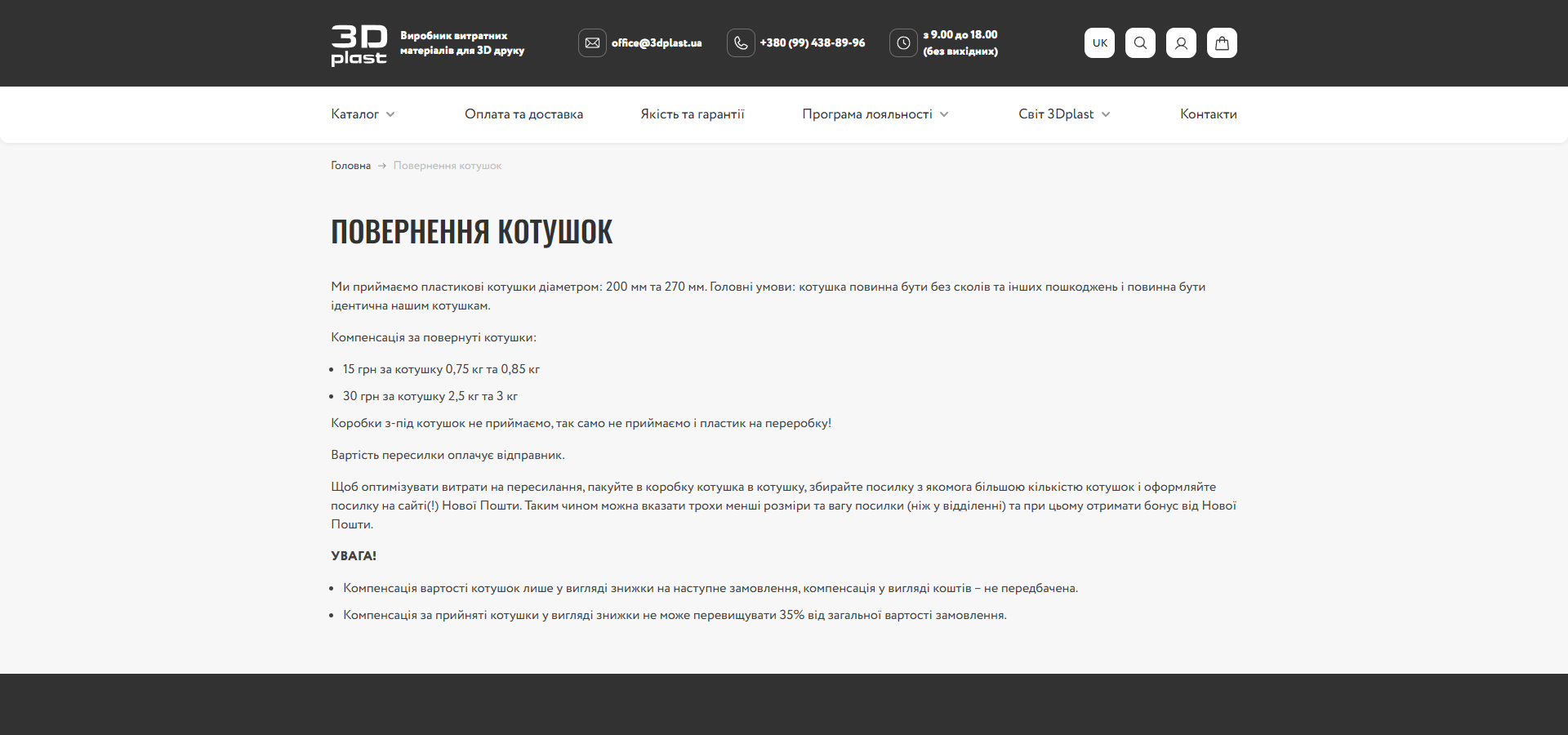Image resolution: width=1568 pixels, height=735 pixels.
Task: Click the office@3dplast.ua email link
Action: tap(657, 42)
